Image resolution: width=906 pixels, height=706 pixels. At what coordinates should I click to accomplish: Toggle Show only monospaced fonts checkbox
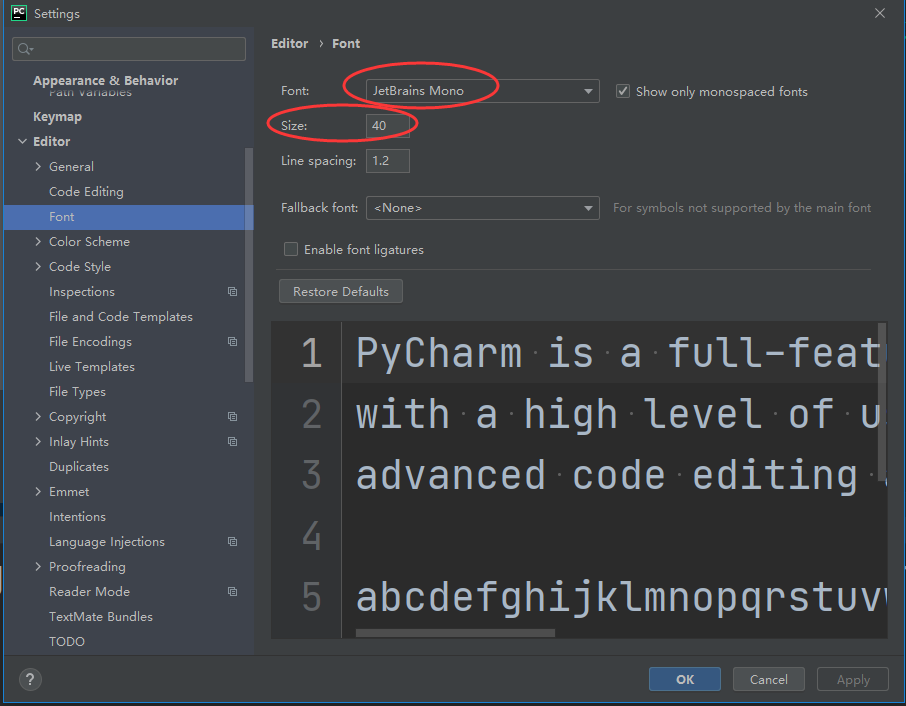pyautogui.click(x=622, y=91)
